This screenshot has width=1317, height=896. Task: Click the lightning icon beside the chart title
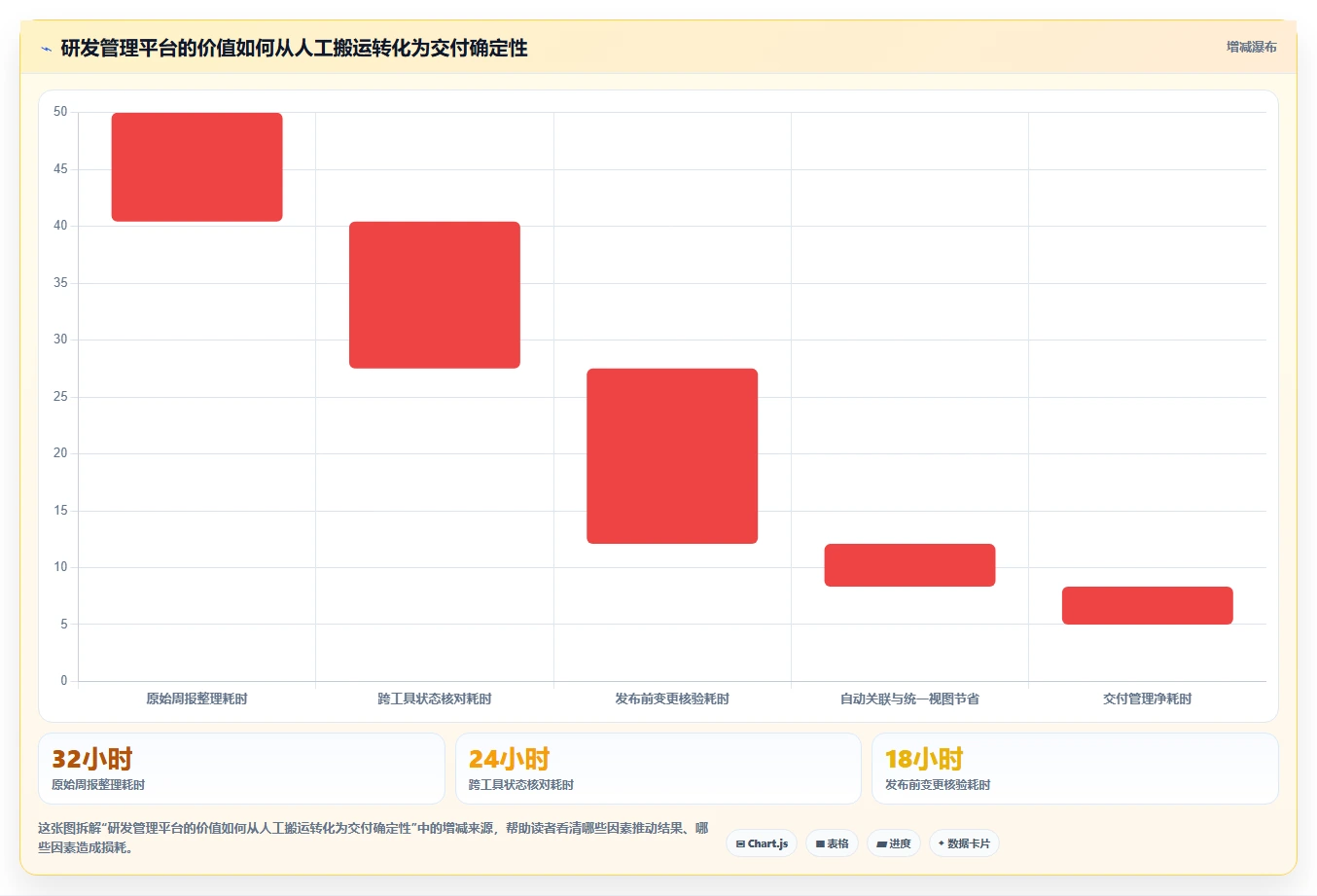coord(46,49)
